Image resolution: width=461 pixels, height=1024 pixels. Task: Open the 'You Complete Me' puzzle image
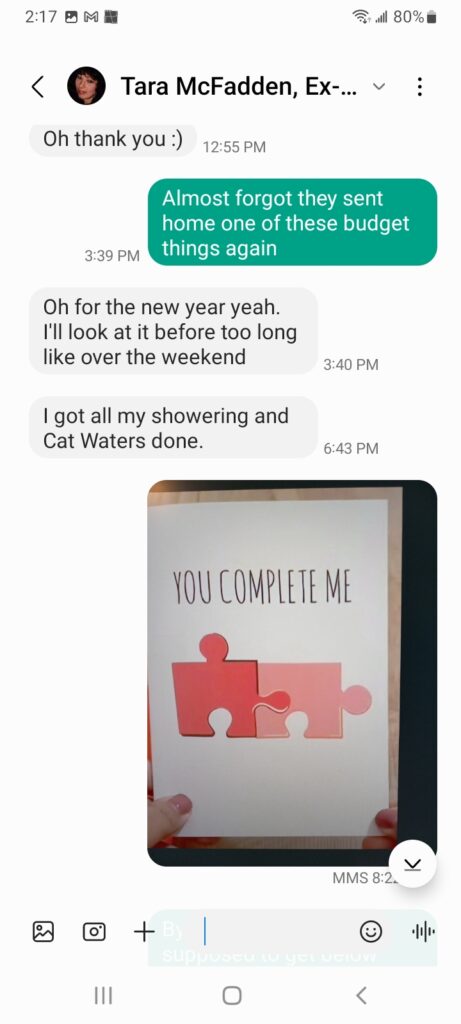[292, 673]
